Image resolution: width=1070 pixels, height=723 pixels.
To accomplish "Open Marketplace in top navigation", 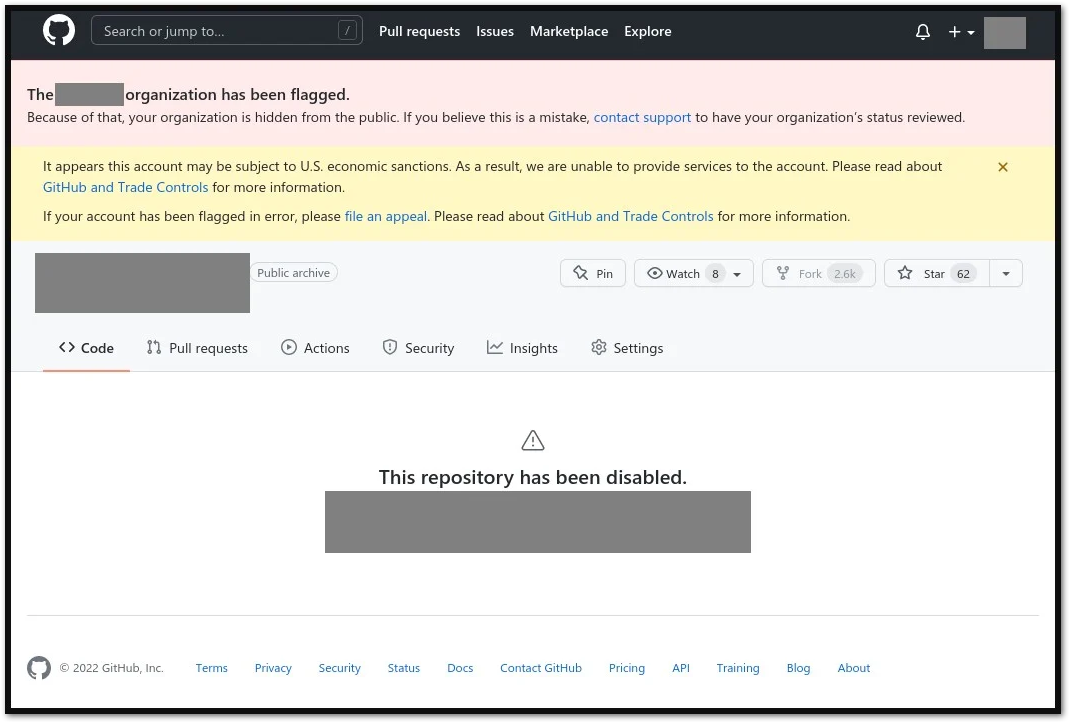I will [569, 31].
